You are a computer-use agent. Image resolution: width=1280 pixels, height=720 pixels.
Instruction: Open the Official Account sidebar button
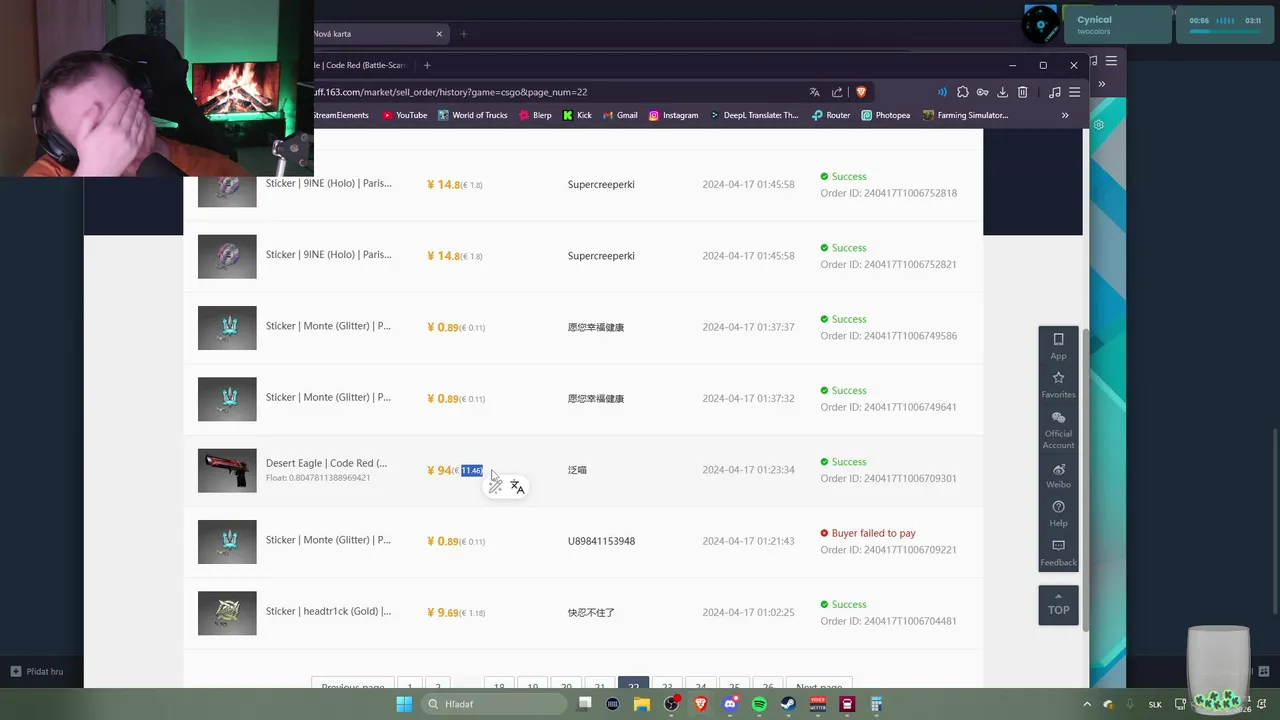1058,430
